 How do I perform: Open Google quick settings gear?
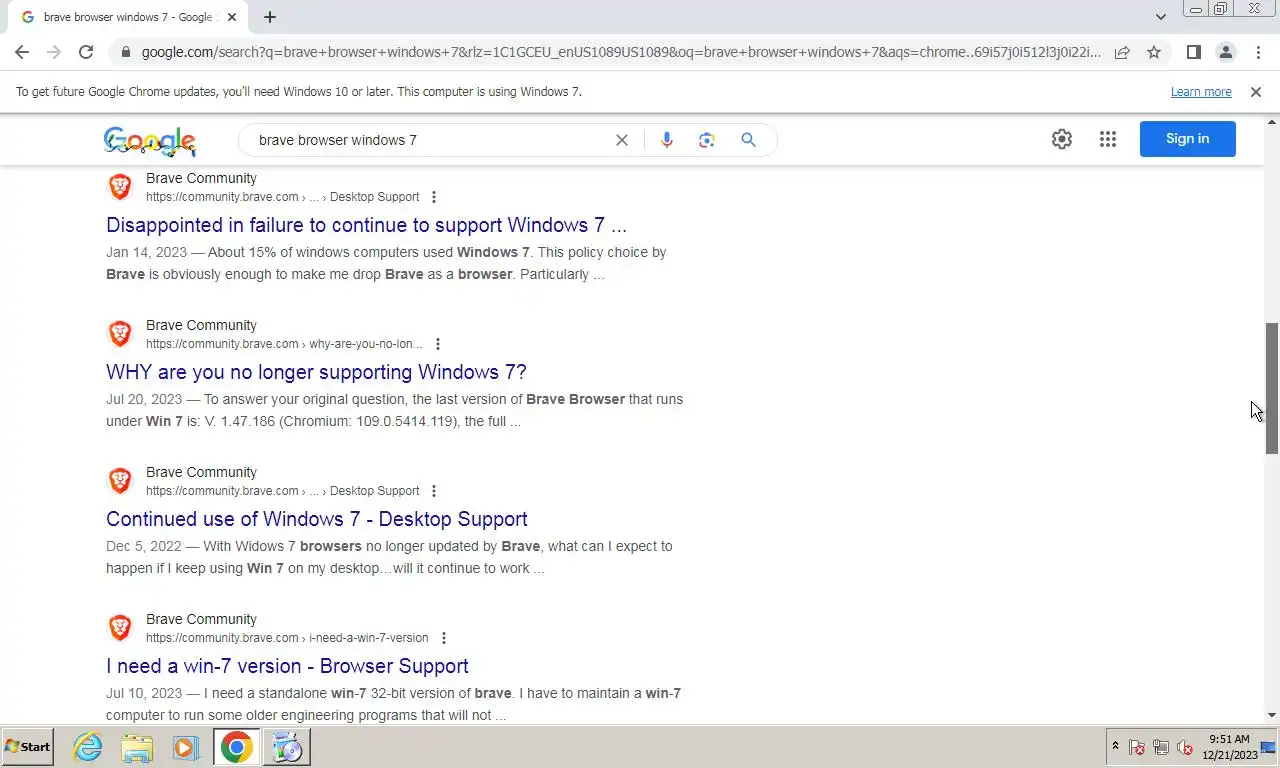(1062, 139)
